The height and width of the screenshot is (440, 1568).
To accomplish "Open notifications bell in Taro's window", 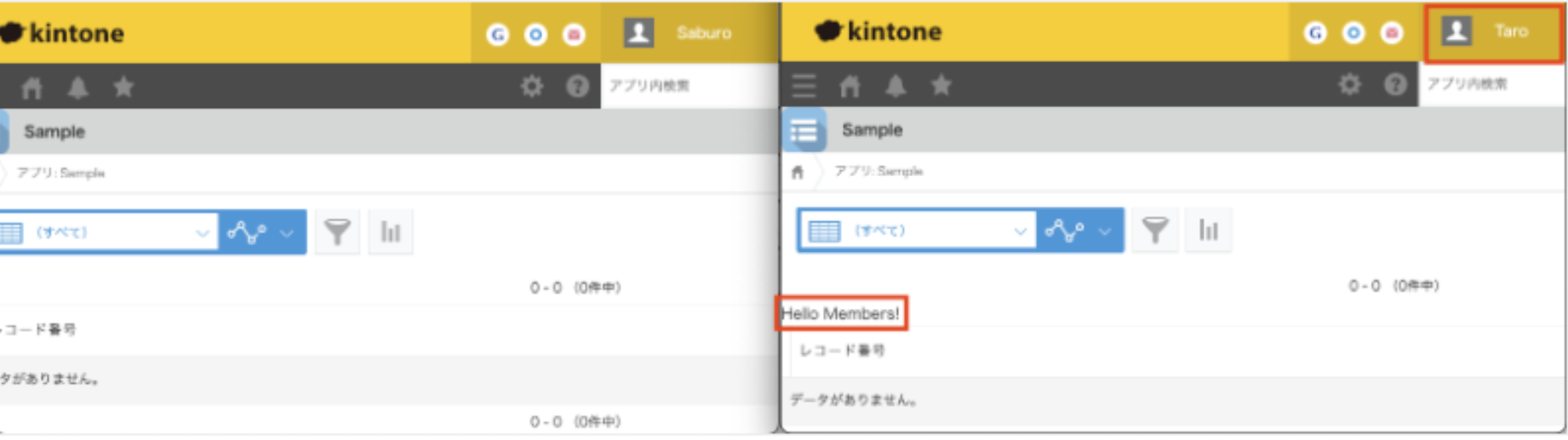I will coord(896,86).
